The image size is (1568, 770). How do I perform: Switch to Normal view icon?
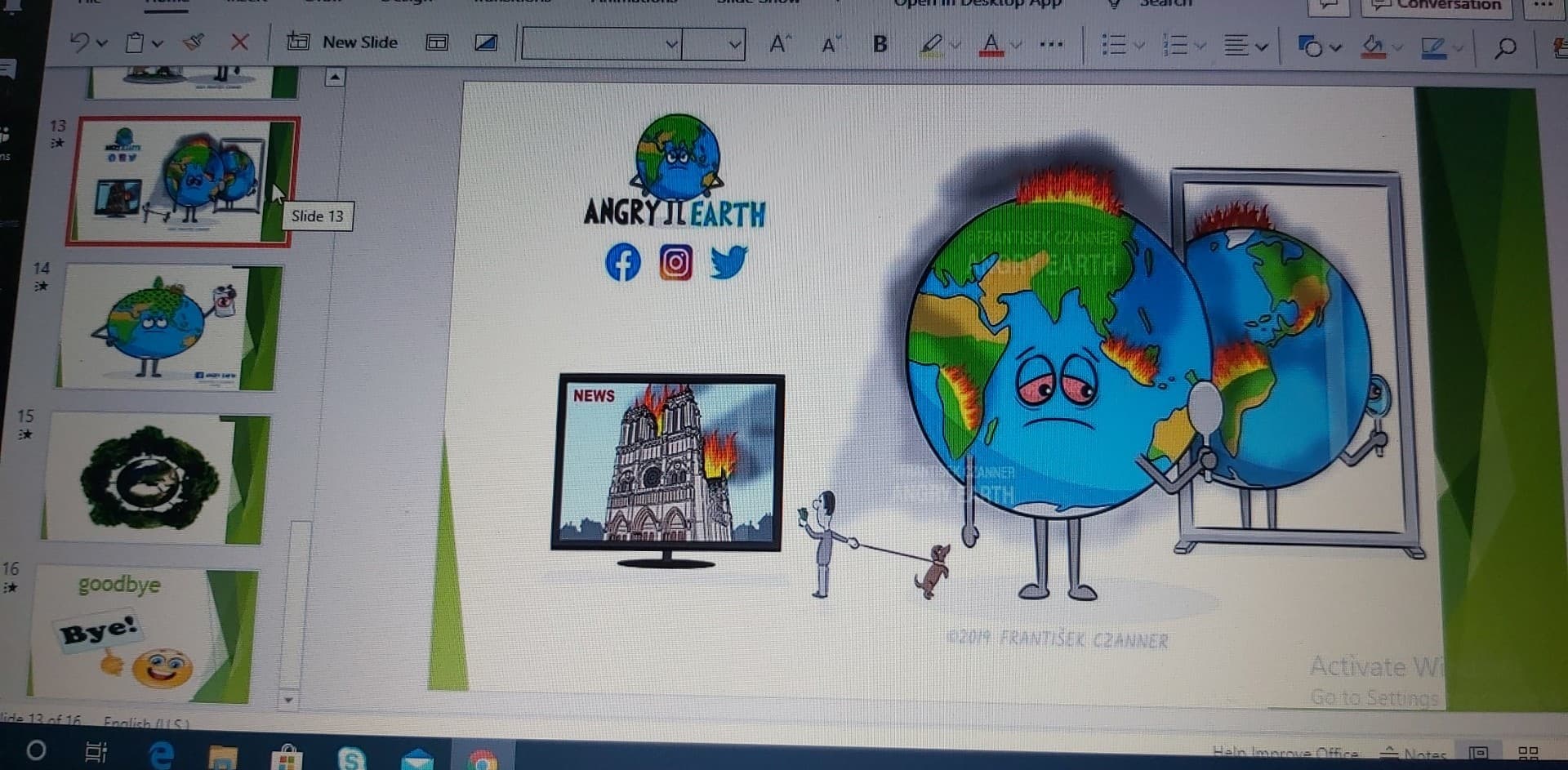(x=1478, y=753)
